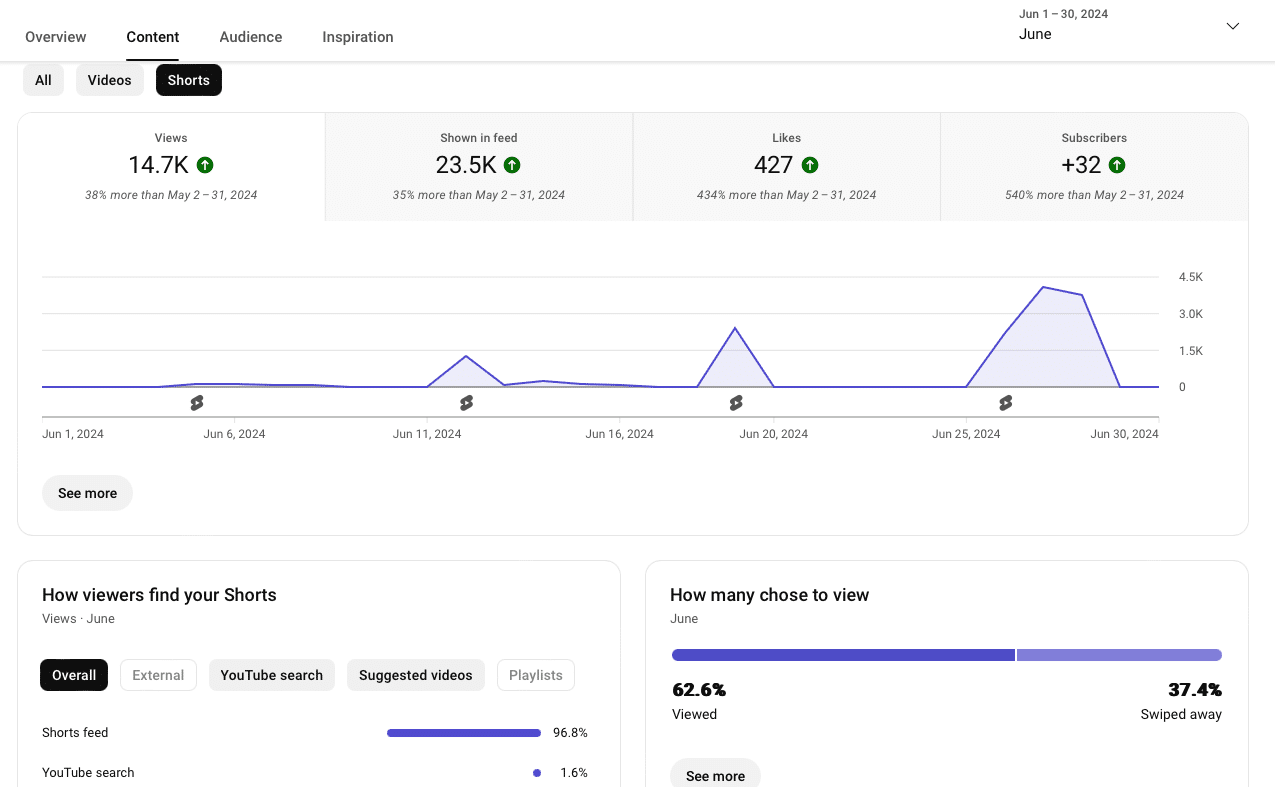The width and height of the screenshot is (1275, 787).
Task: Click green up arrow beside 14.7K views
Action: tap(205, 165)
